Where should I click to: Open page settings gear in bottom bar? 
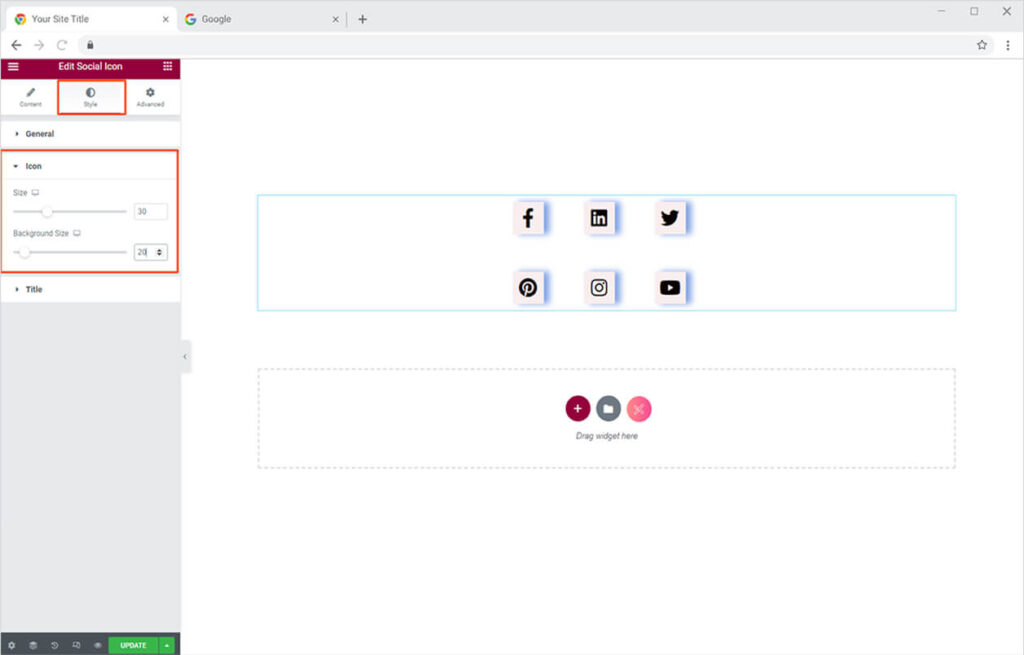point(12,645)
